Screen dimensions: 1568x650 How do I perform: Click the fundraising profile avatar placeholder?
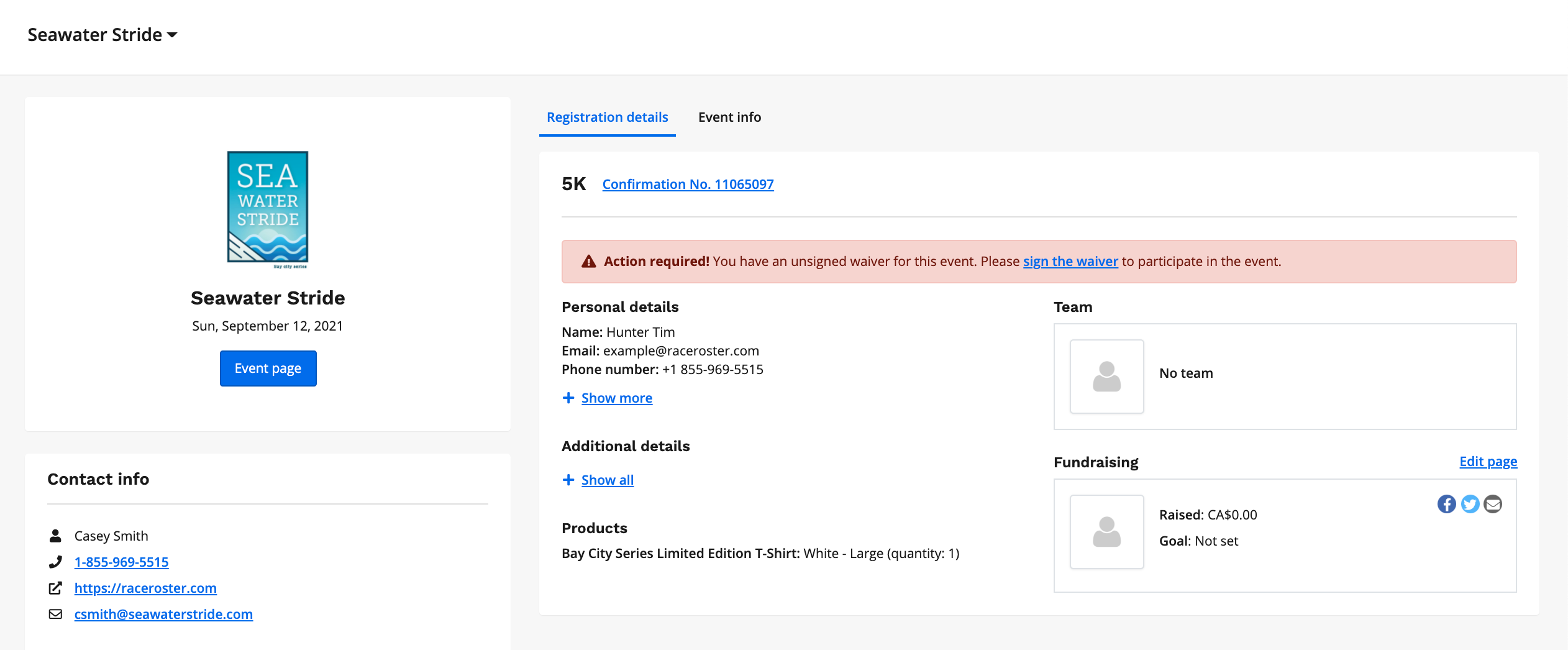tap(1106, 532)
